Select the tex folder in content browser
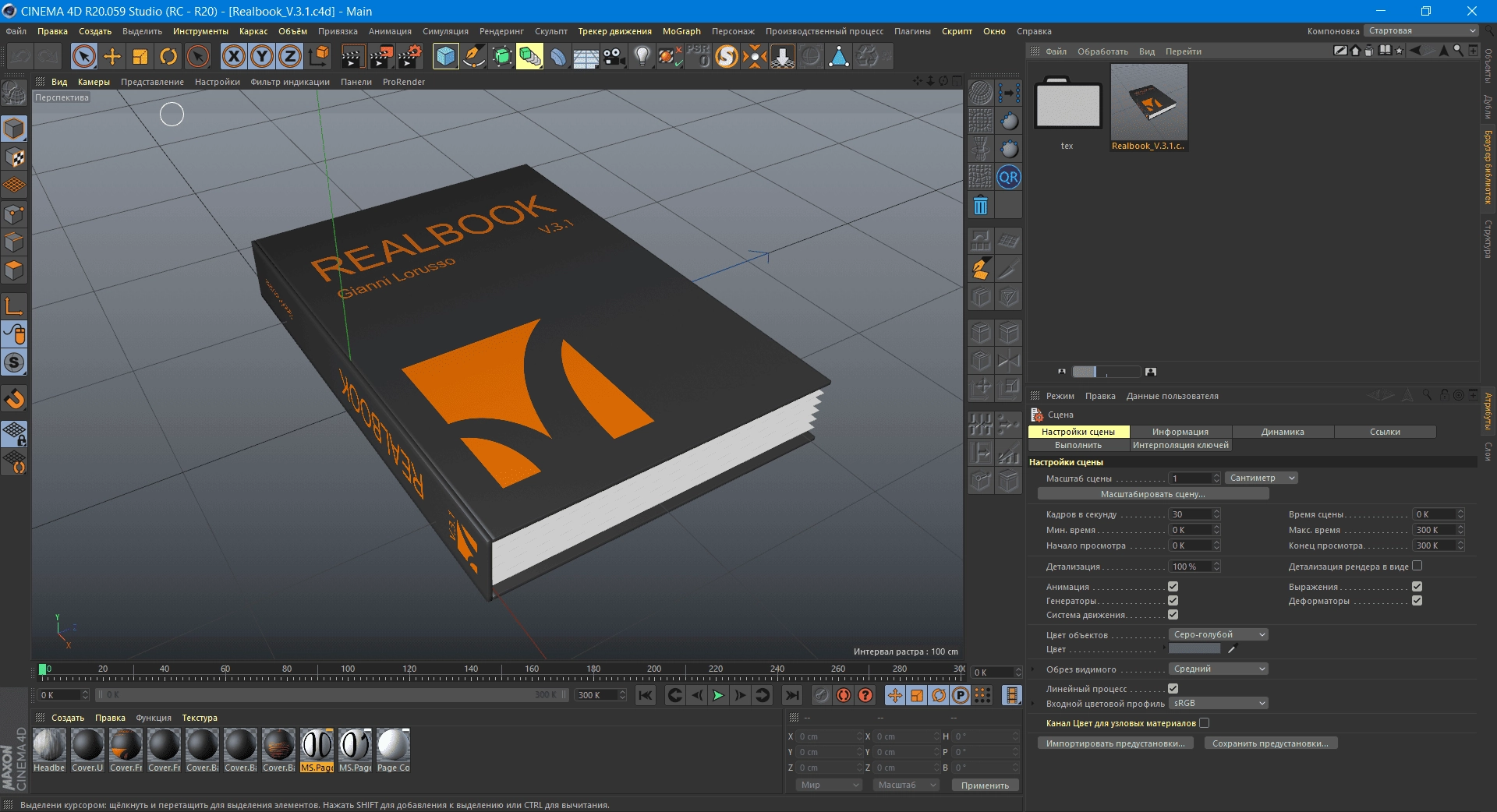Screen dimensions: 1497x812 [1067, 105]
